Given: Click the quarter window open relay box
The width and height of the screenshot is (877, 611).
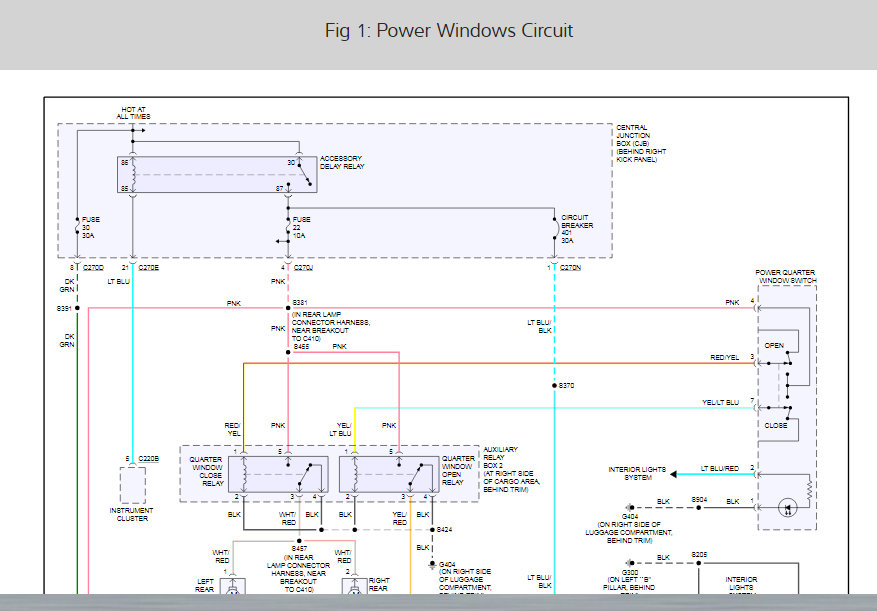Looking at the screenshot, I should [x=389, y=474].
